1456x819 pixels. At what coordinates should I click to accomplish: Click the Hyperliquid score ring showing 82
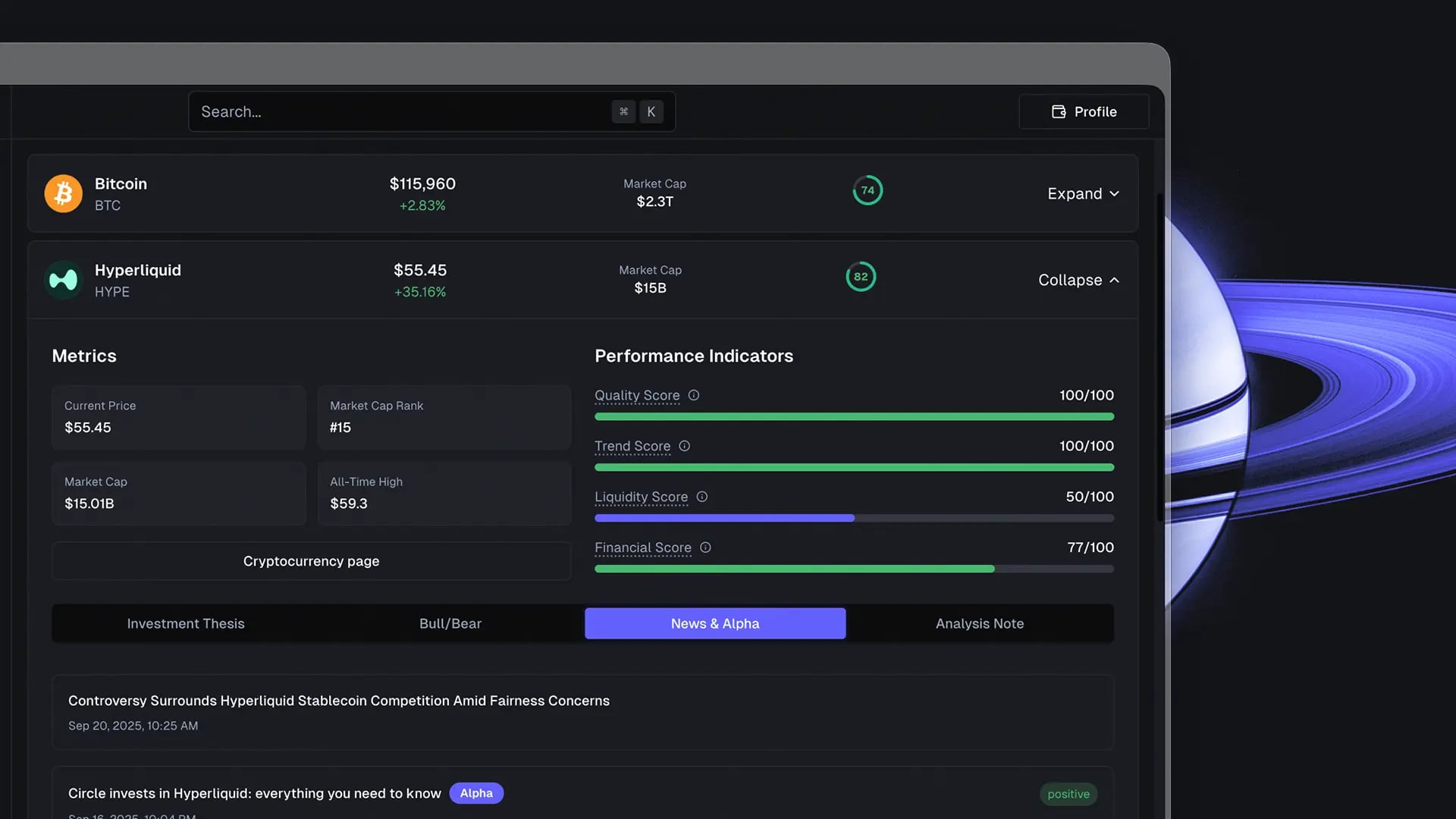[x=861, y=277]
